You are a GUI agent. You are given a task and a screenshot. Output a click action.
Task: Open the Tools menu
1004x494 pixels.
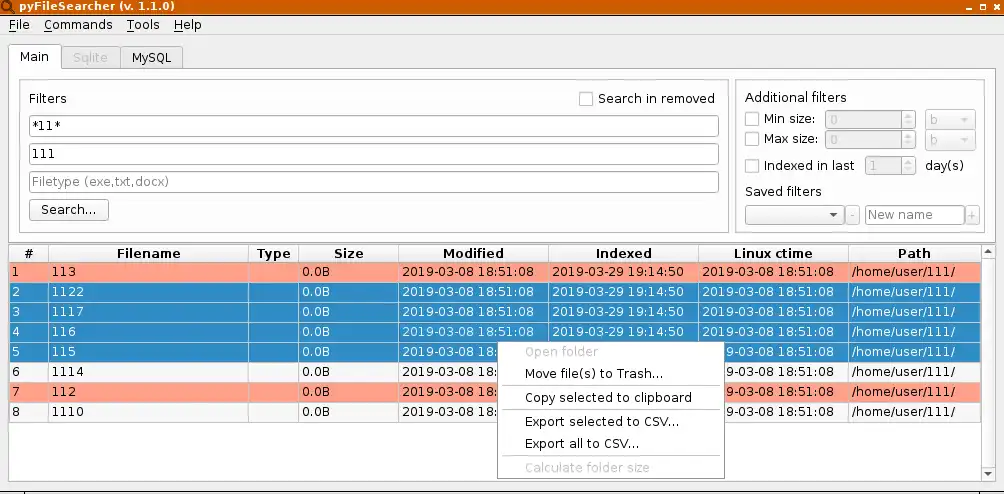[143, 25]
